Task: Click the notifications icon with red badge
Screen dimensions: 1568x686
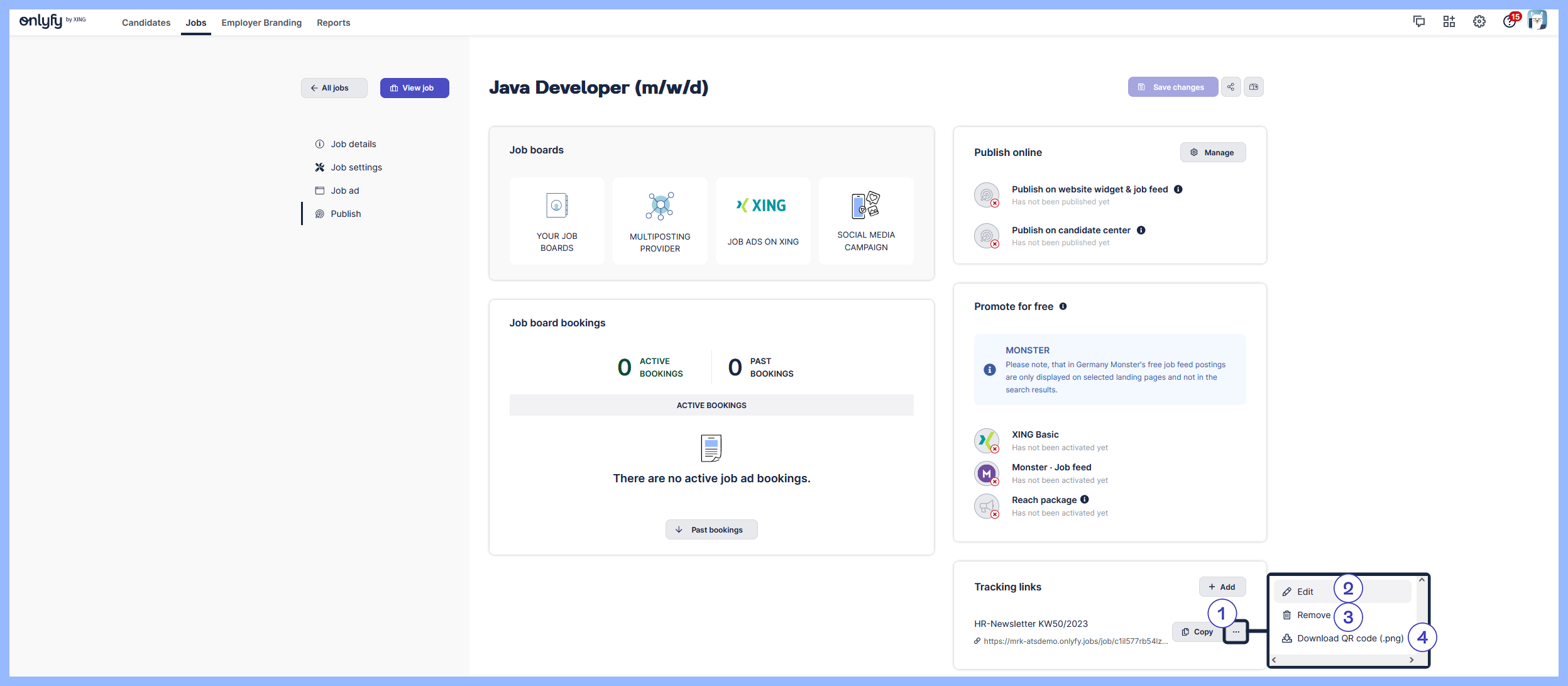Action: coord(1509,21)
